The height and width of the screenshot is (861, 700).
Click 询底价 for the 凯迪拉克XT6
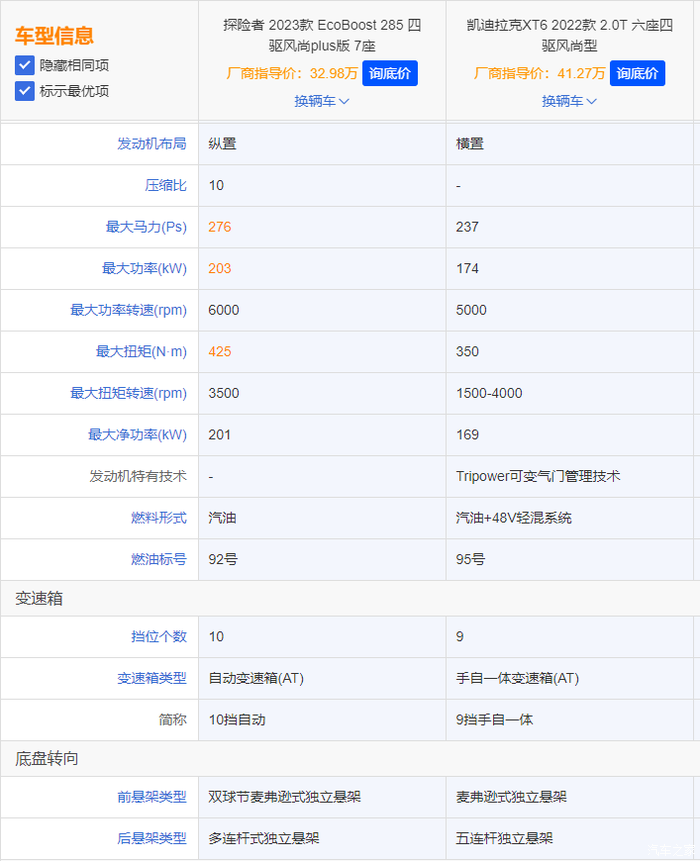pyautogui.click(x=637, y=73)
